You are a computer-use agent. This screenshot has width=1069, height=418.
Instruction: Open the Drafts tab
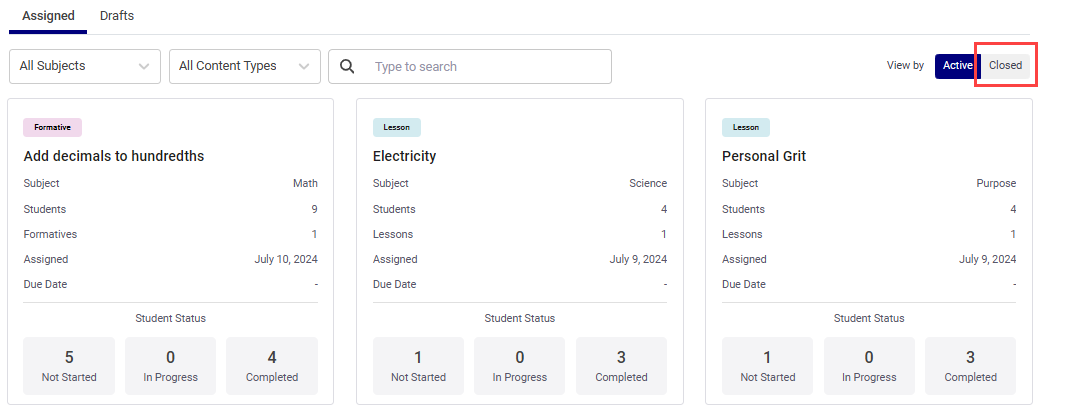click(117, 16)
